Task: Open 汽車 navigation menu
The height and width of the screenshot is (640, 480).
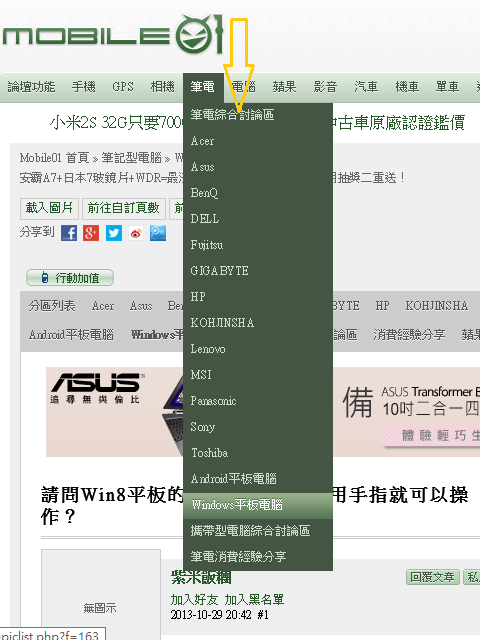Action: [x=366, y=87]
